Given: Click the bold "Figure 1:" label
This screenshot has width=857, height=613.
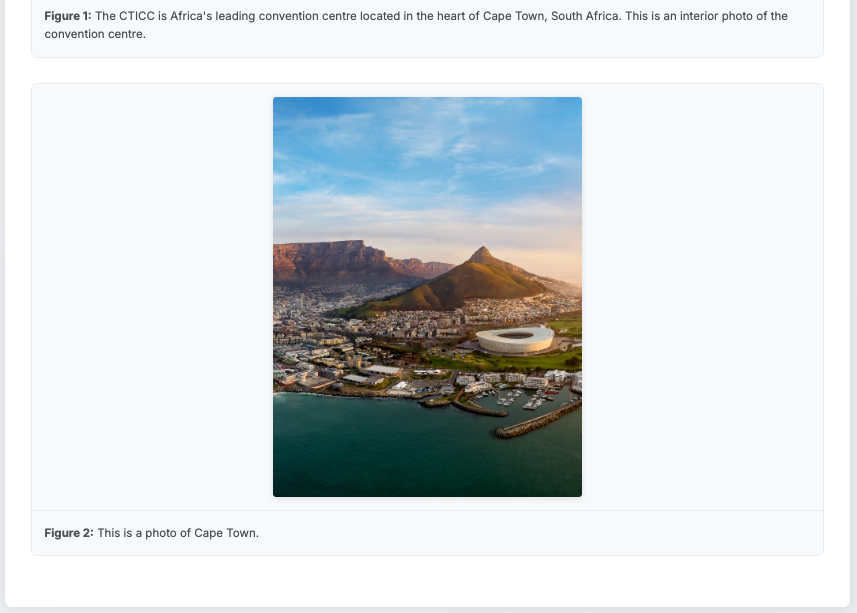Looking at the screenshot, I should (68, 16).
